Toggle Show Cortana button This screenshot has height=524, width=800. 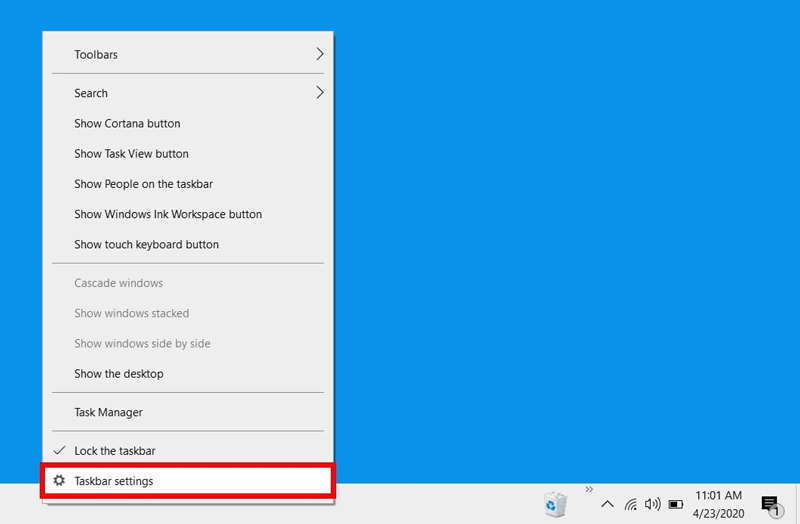[x=188, y=123]
